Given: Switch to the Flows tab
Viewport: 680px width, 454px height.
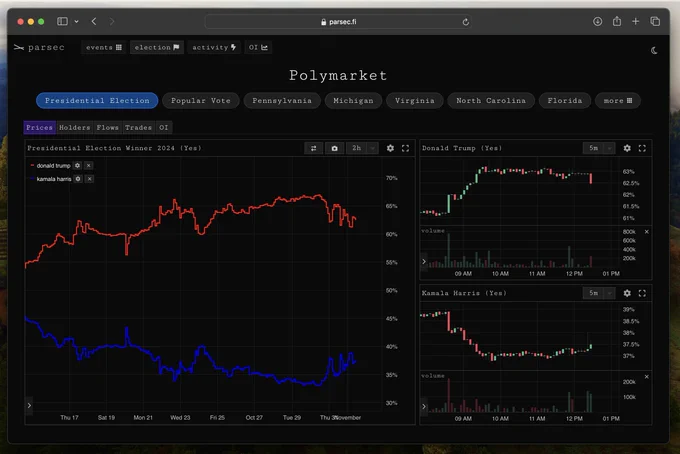Looking at the screenshot, I should click(108, 127).
